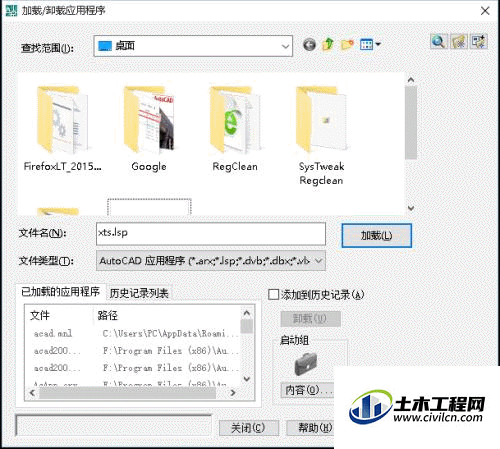Click the 文件 column header
This screenshot has height=449, width=500.
click(40, 315)
